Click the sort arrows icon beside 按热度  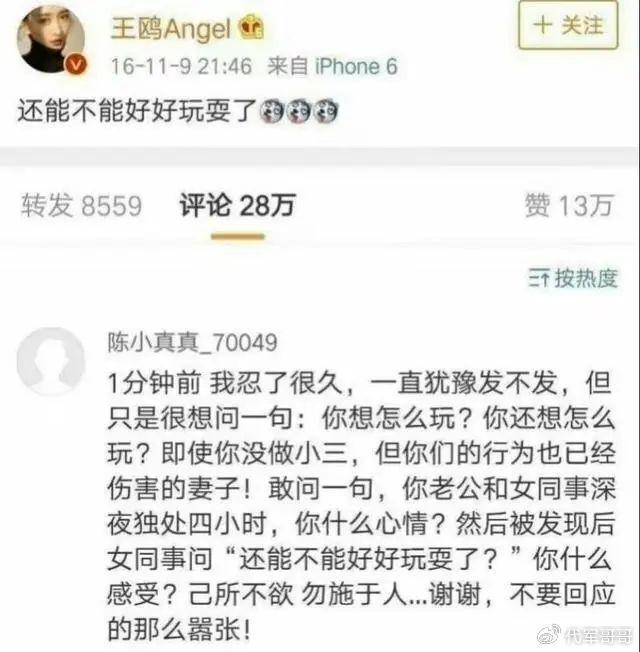tap(539, 278)
